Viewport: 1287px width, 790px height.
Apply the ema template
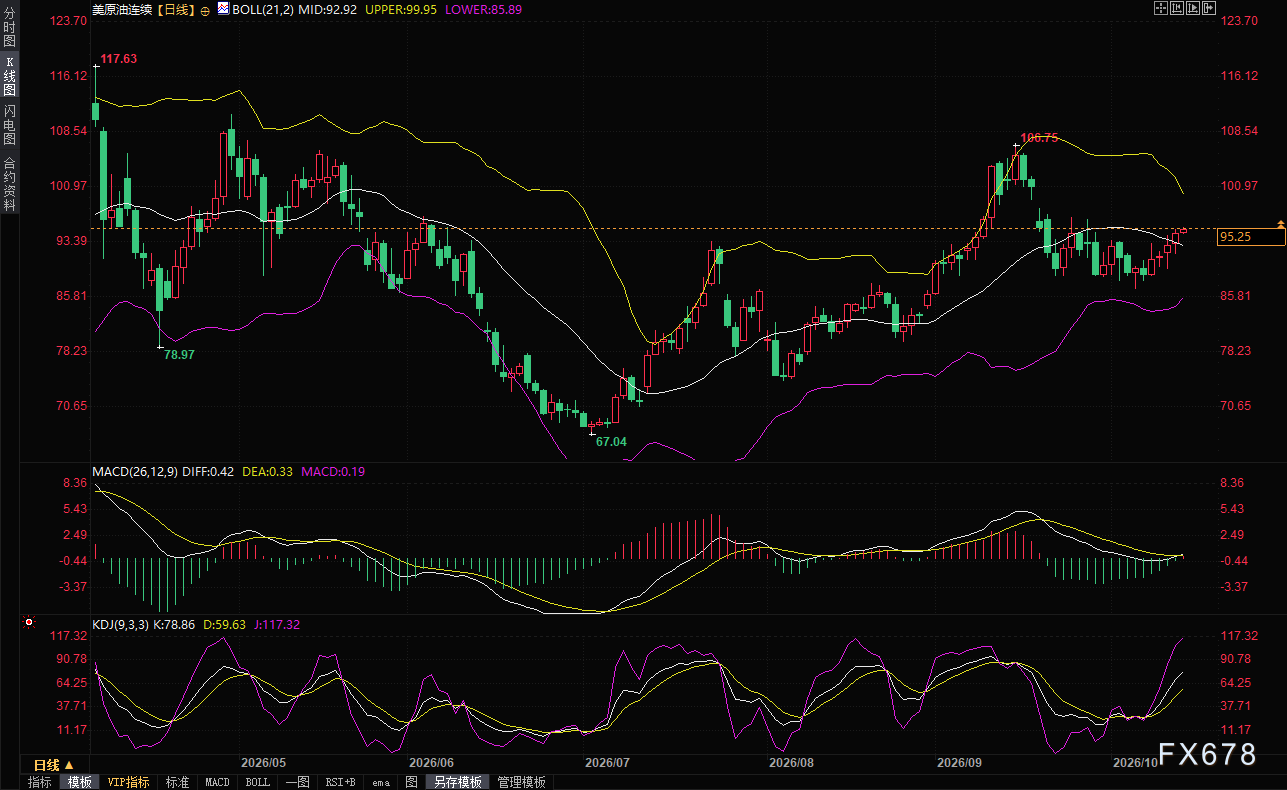coord(381,782)
